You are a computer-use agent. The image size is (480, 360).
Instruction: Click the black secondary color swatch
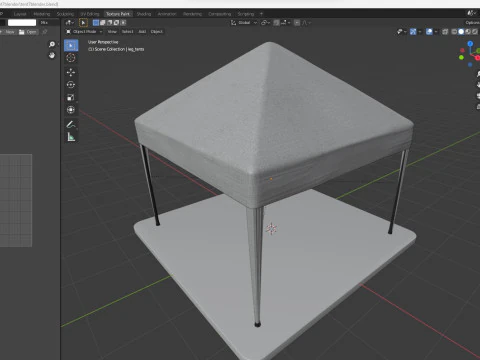tap(2, 23)
